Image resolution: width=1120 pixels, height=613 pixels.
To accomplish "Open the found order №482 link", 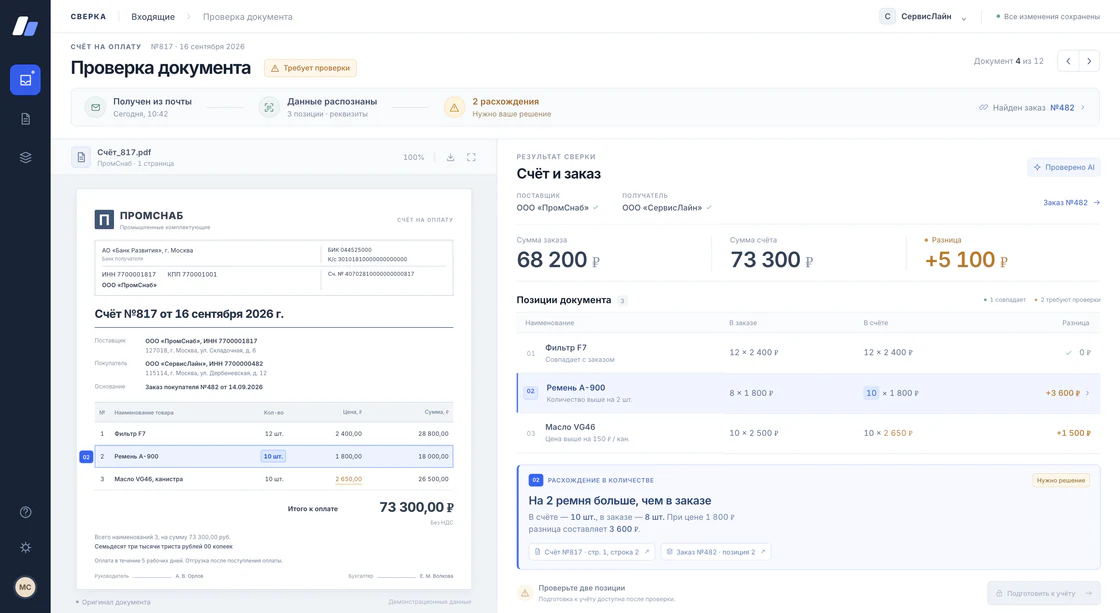I will coord(1032,107).
